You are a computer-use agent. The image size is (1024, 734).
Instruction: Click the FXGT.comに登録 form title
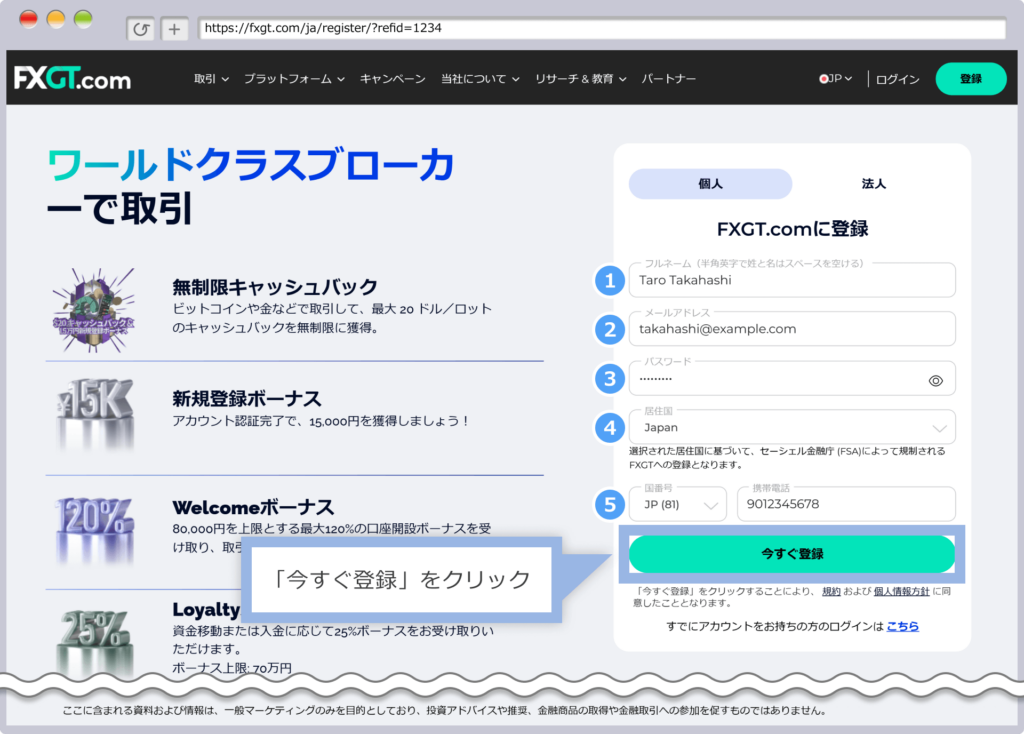click(792, 229)
